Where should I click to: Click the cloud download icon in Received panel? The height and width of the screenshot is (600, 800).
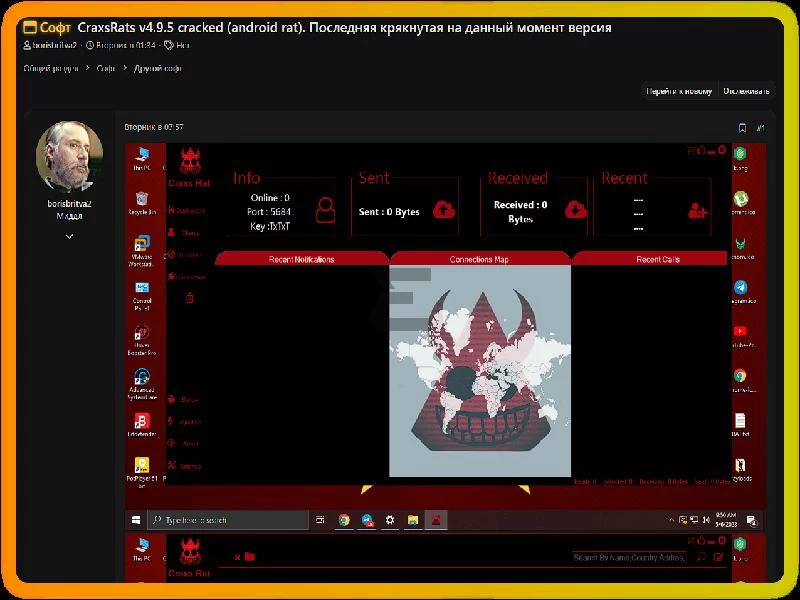[576, 210]
